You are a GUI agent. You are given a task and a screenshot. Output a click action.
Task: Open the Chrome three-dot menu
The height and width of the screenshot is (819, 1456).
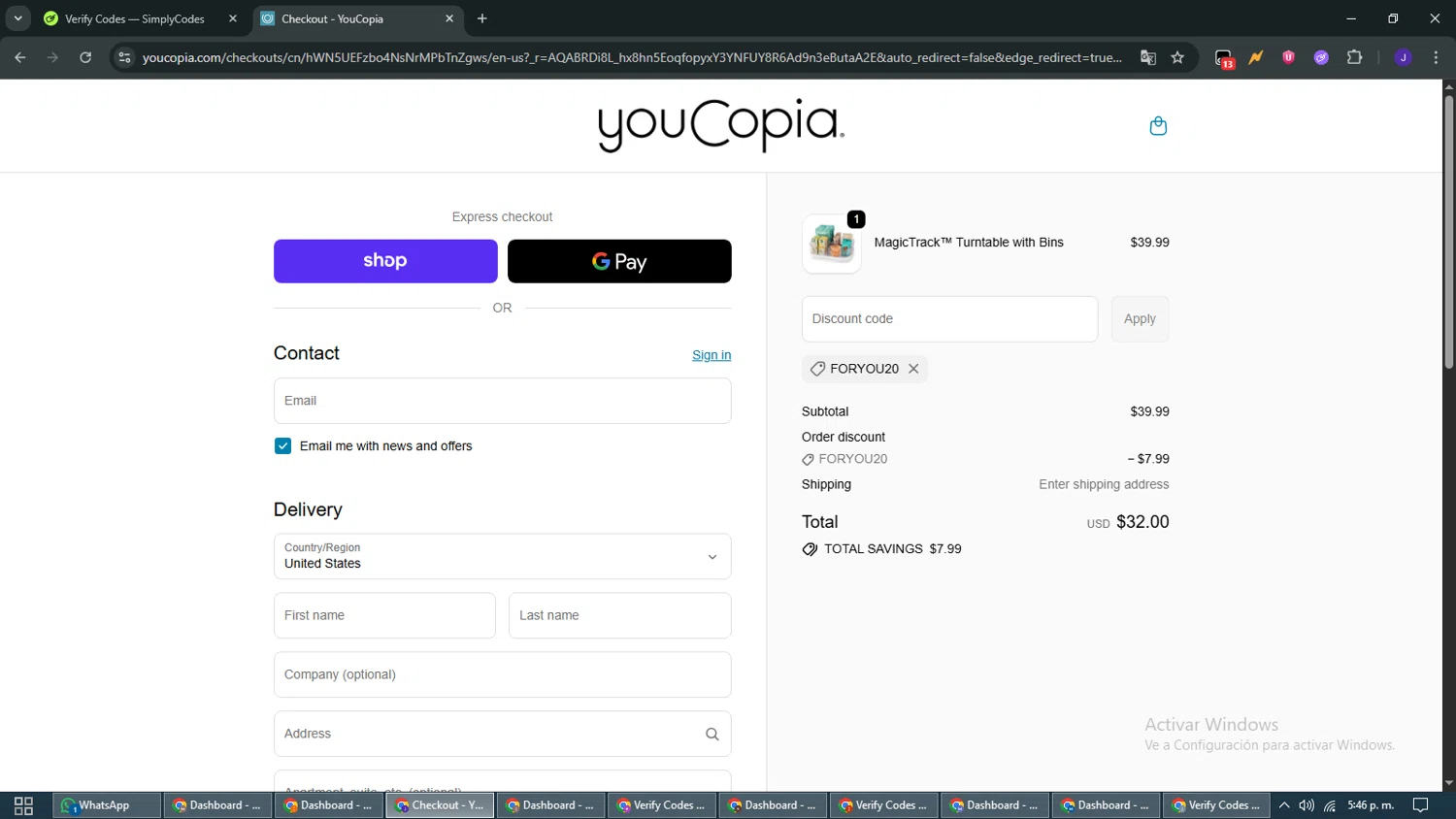click(x=1436, y=57)
